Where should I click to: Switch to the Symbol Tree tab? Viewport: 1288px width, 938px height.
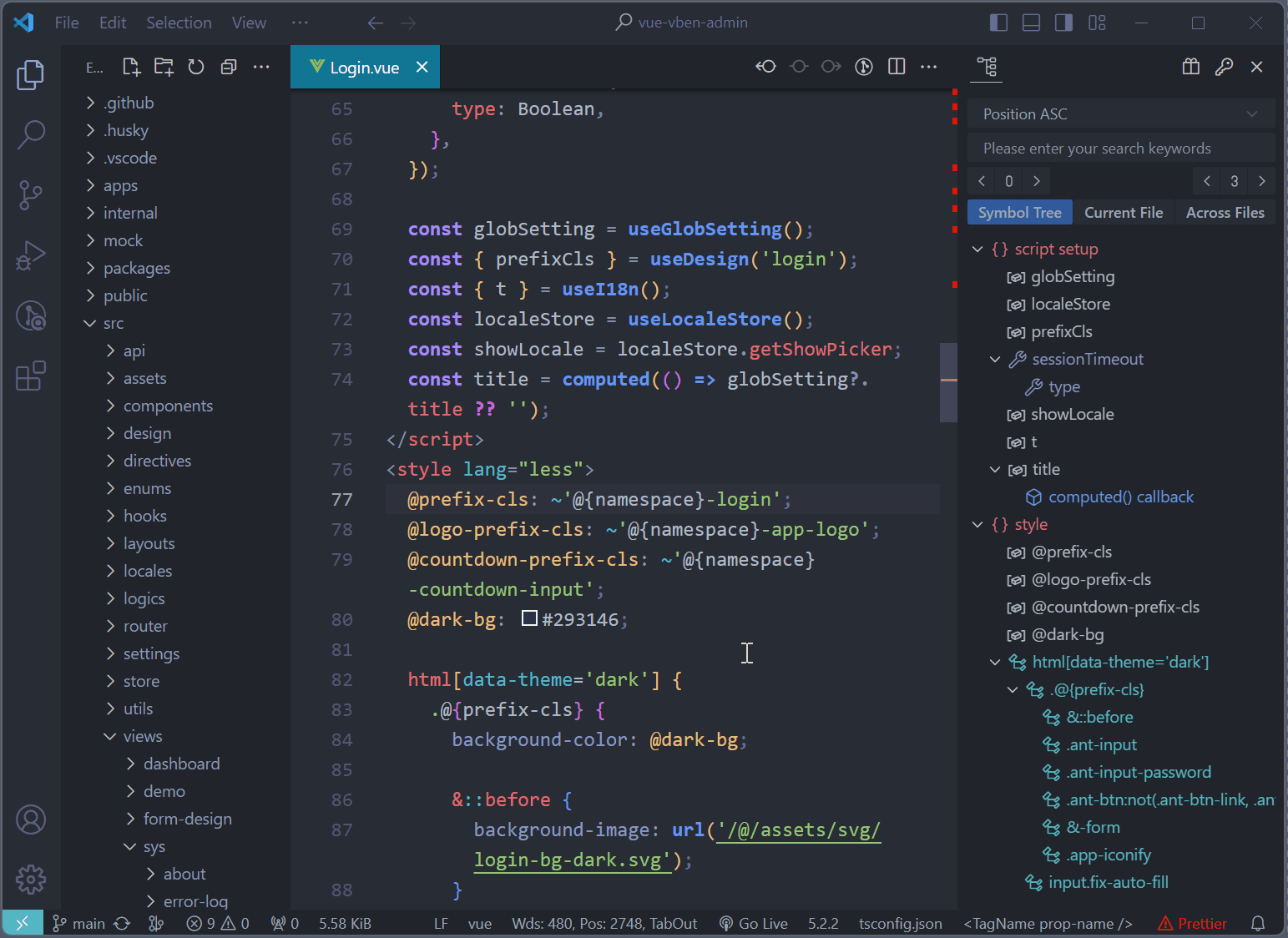[1019, 213]
